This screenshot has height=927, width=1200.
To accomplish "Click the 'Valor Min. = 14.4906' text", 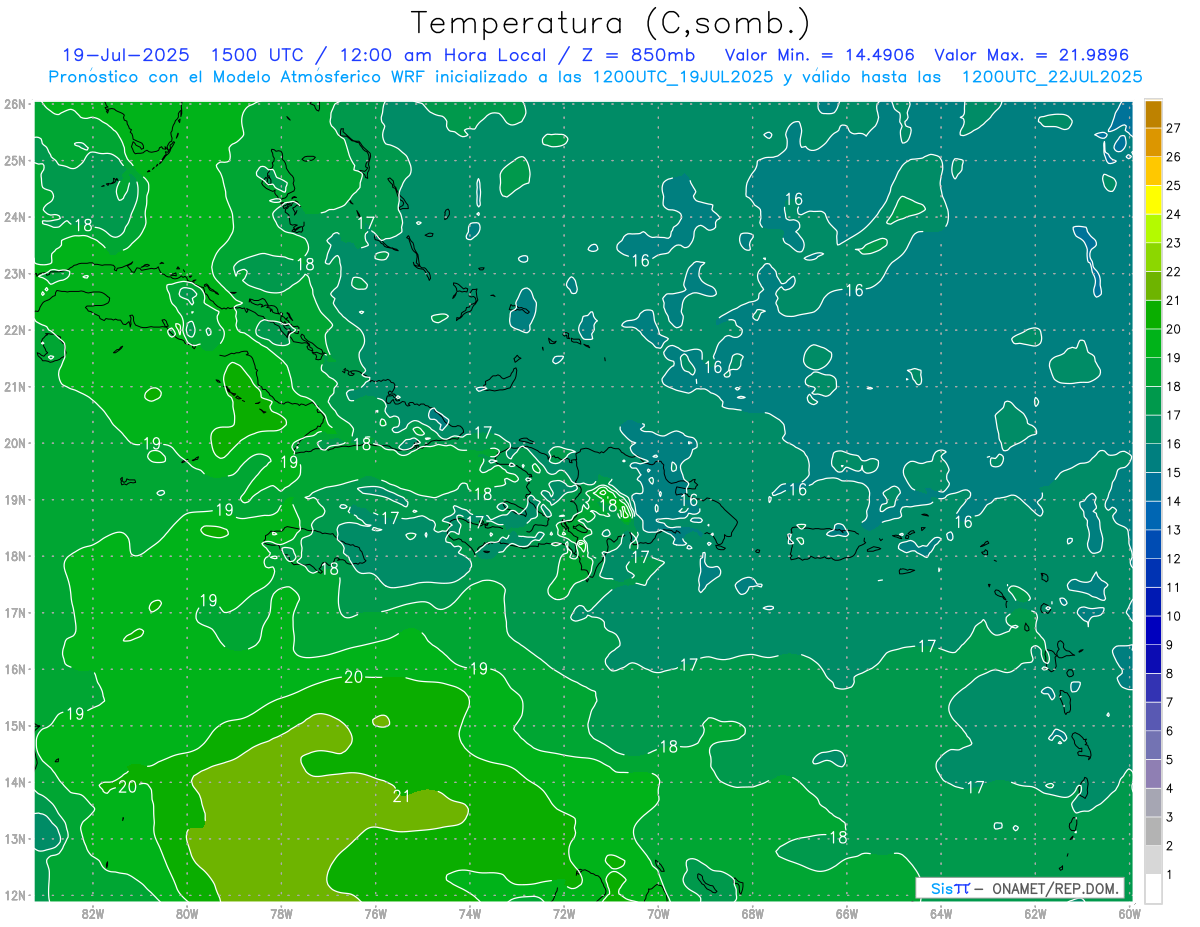I will [818, 55].
